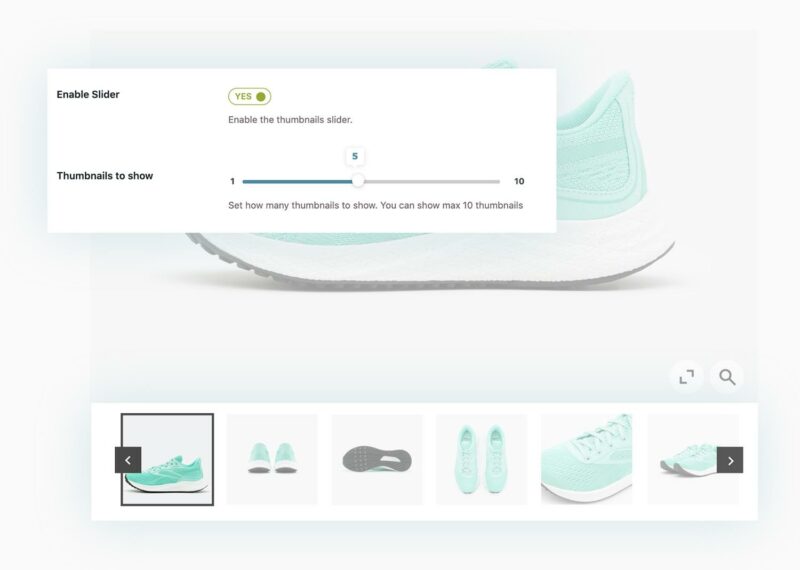Set slider near minimum value 1
800x570 pixels.
click(x=244, y=181)
